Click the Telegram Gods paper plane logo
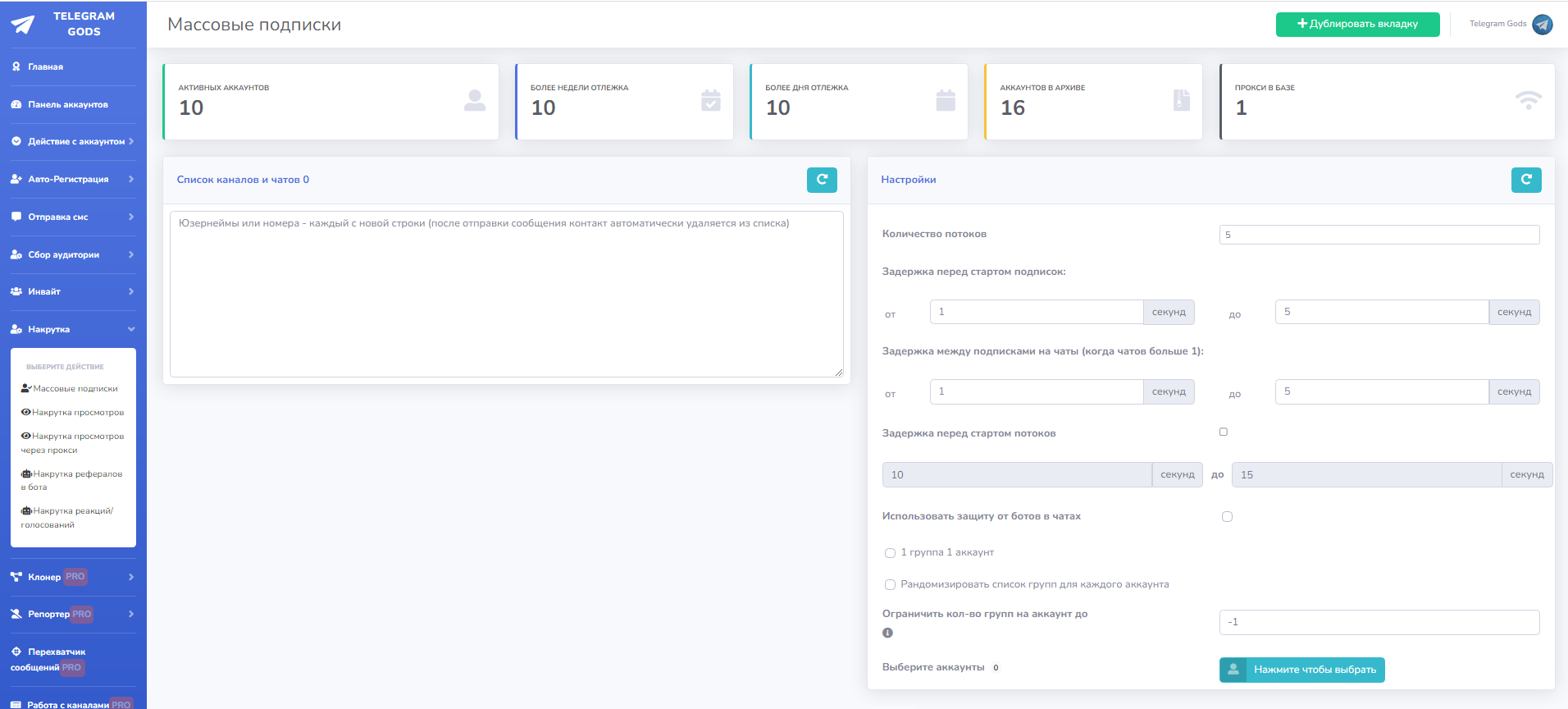The height and width of the screenshot is (709, 1568). [x=23, y=25]
